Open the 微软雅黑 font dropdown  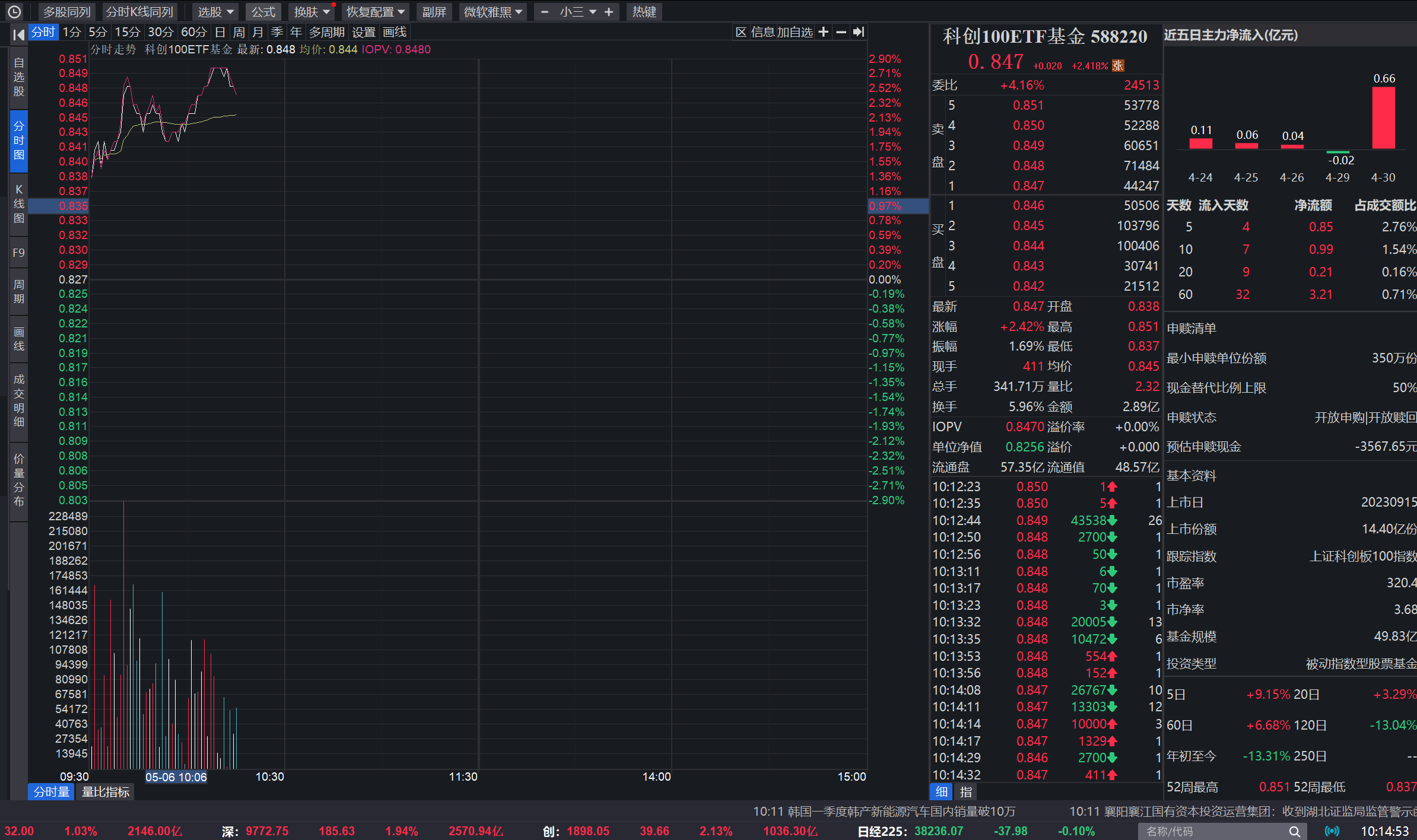pyautogui.click(x=493, y=12)
